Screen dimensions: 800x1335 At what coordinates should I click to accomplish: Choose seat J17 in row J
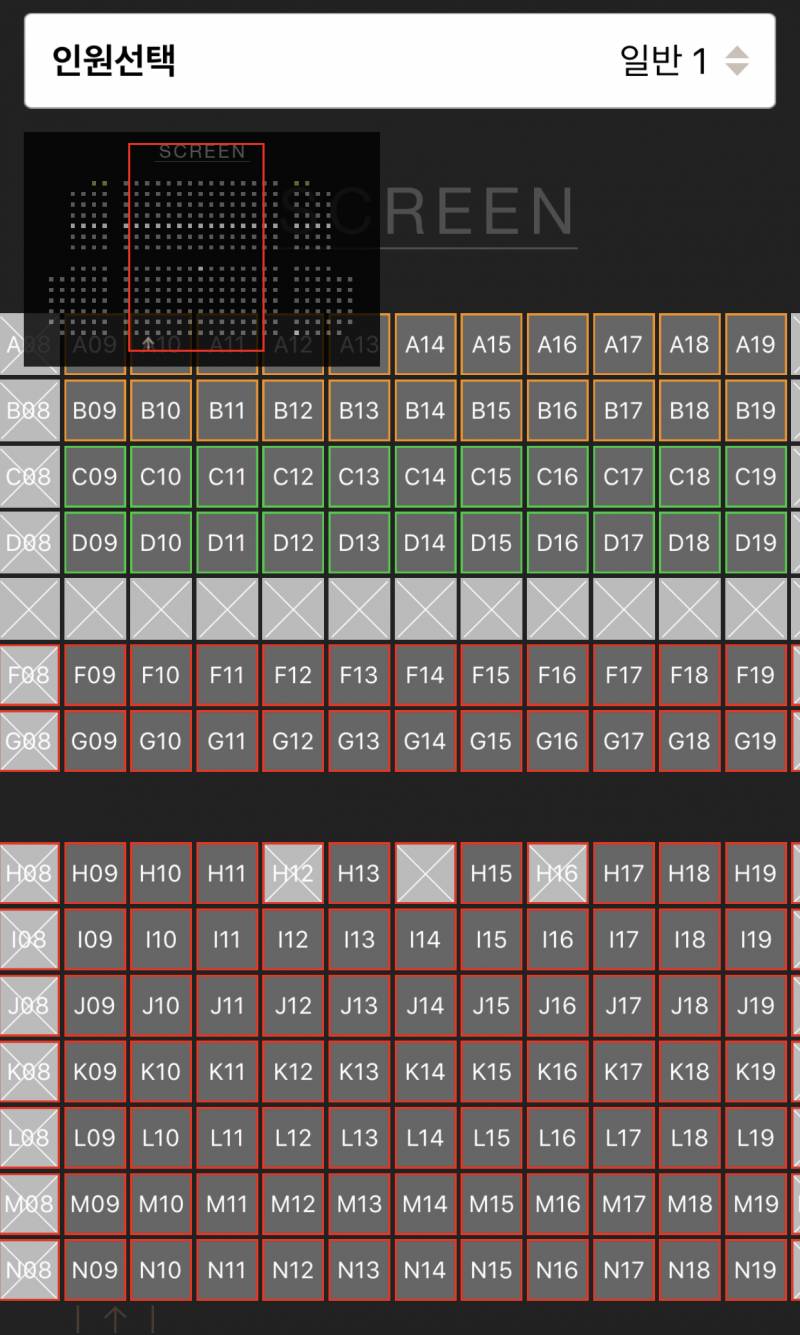click(x=623, y=1005)
